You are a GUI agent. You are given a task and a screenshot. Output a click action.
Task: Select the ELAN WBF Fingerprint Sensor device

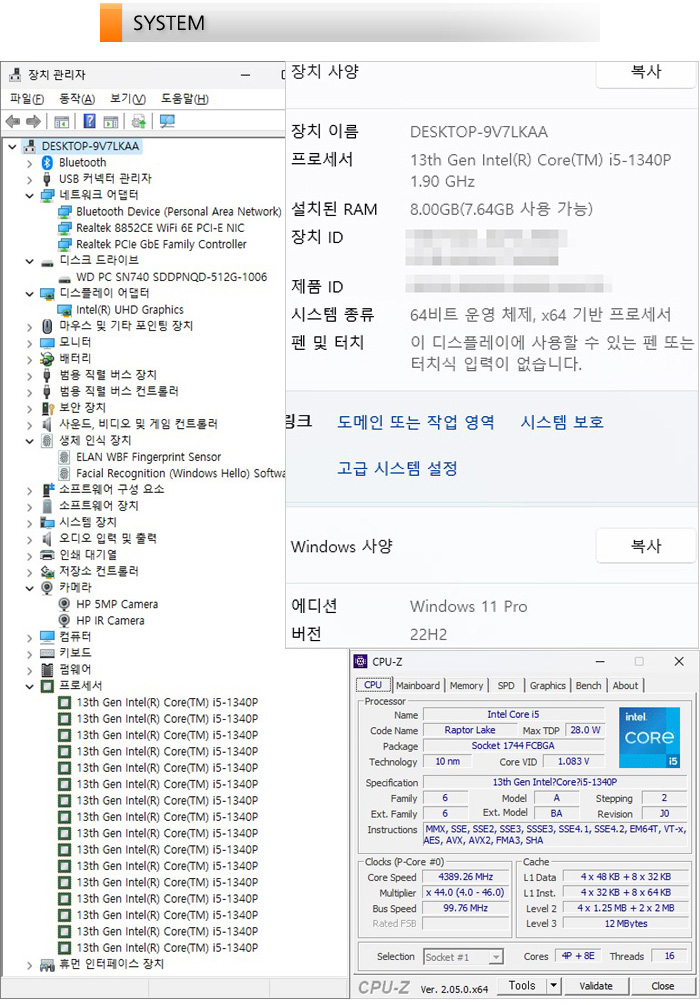(148, 457)
